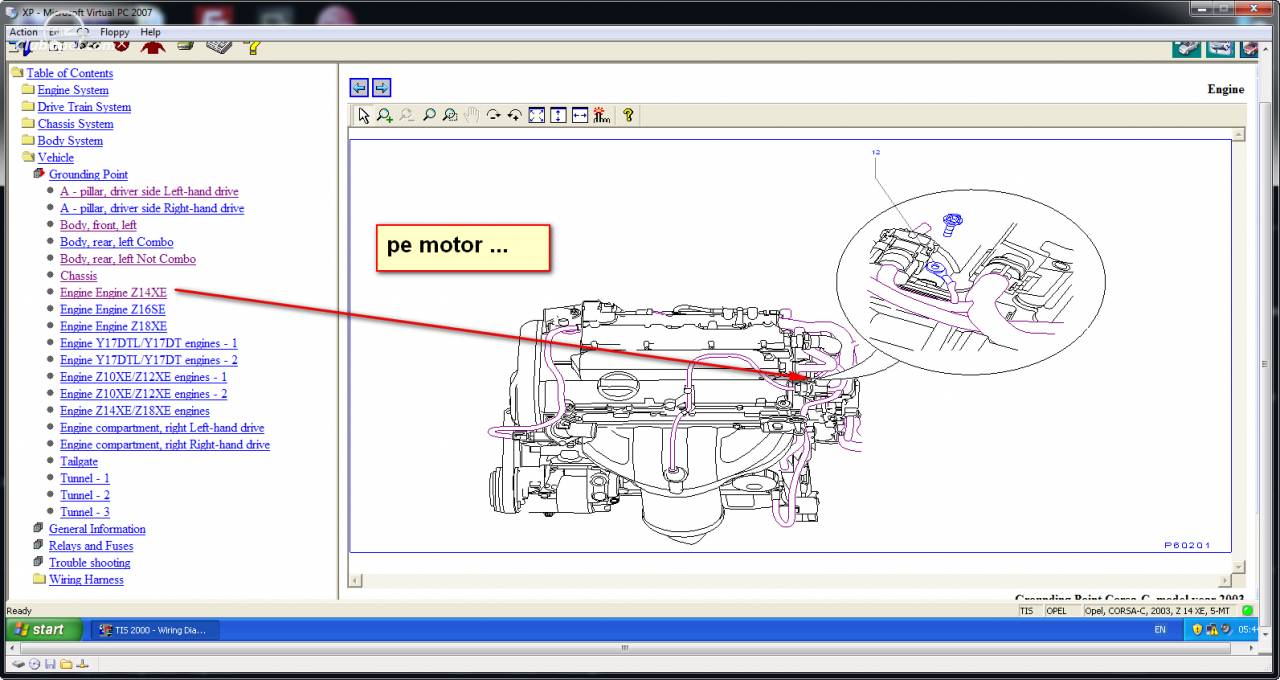Click 'Opel, CORSA-C, 2003, Z 14 XE, 5-MT' status text
The width and height of the screenshot is (1280, 680).
pos(1161,611)
